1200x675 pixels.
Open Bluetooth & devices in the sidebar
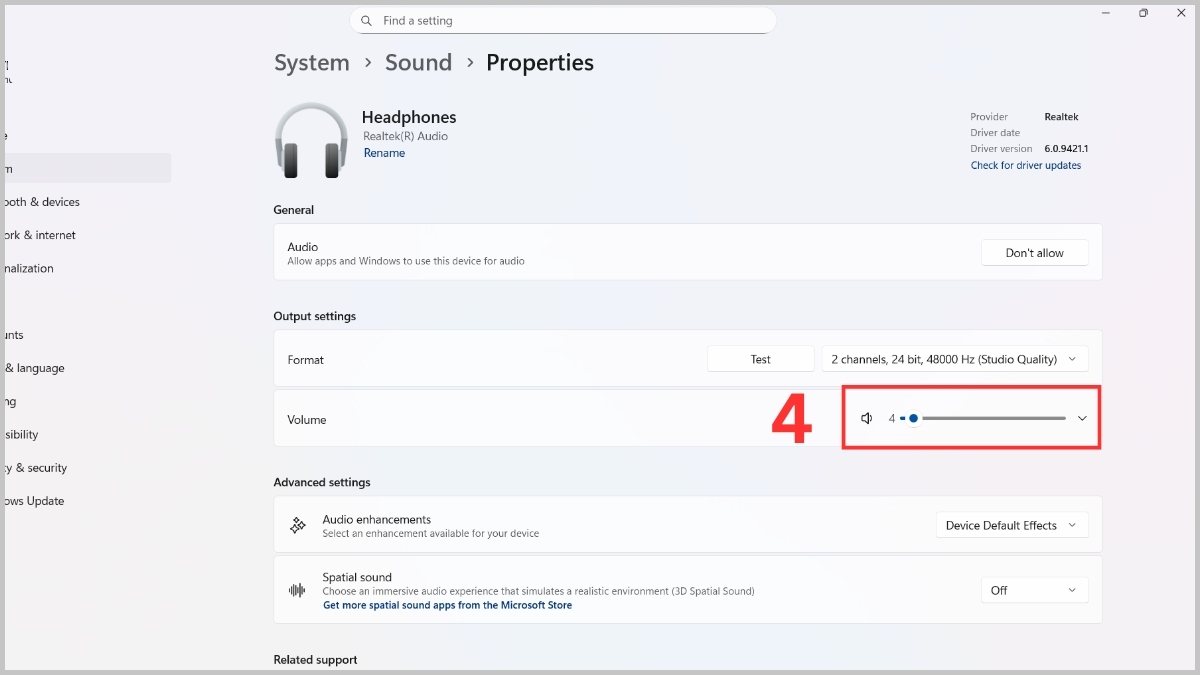(42, 202)
